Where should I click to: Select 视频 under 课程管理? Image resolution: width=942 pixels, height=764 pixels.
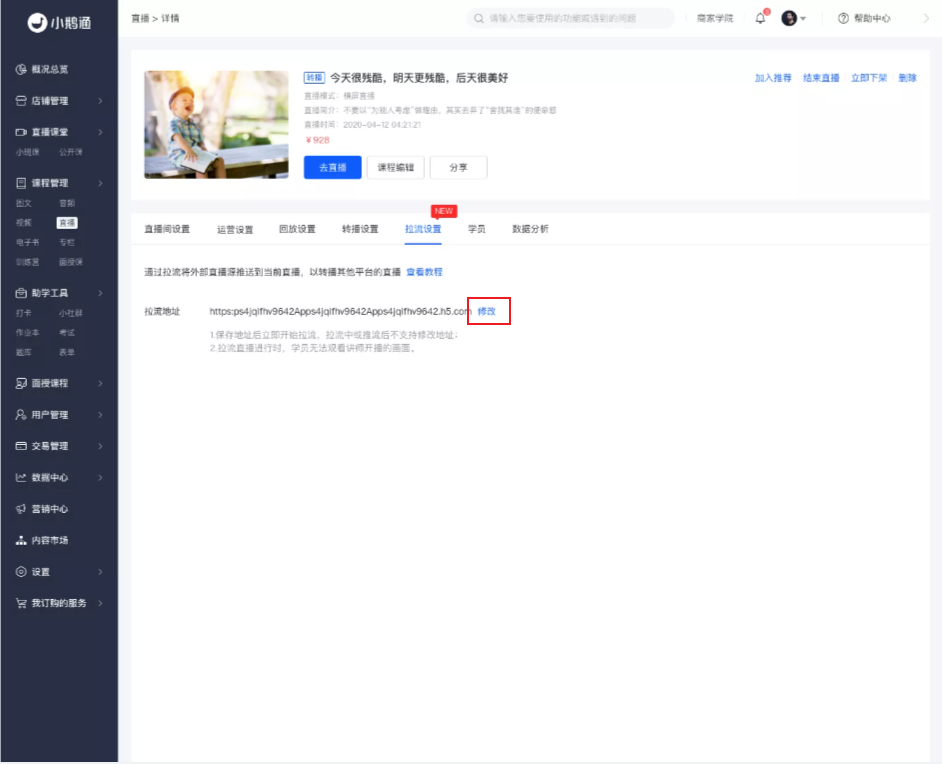(23, 223)
